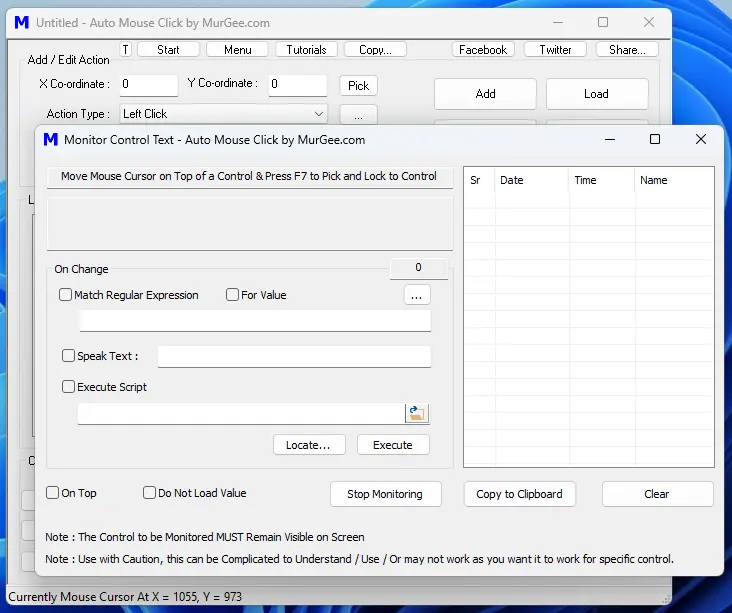Click the empty monitored control text box
This screenshot has width=732, height=613.
click(250, 224)
